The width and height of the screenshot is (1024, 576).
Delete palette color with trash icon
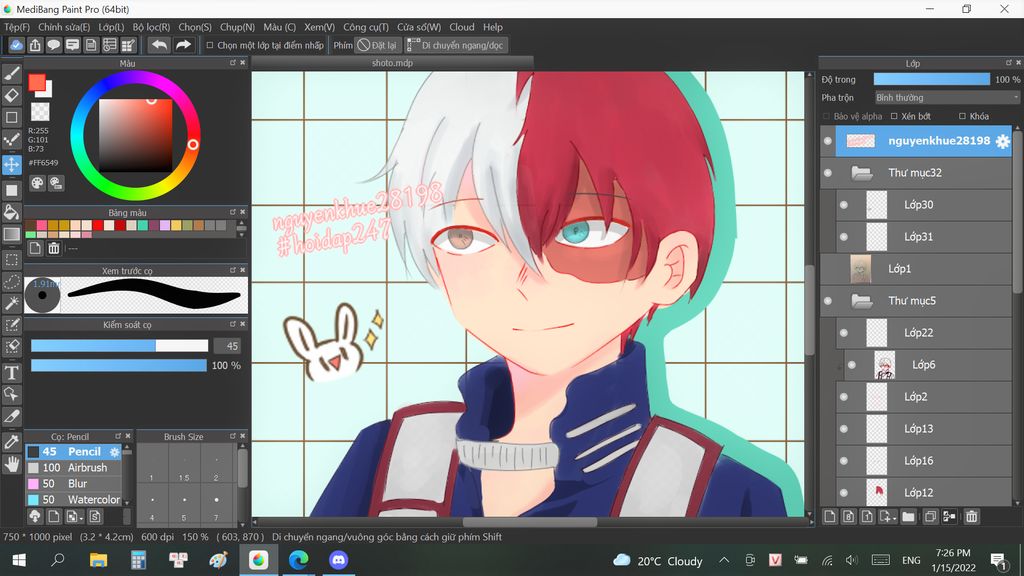[x=54, y=248]
